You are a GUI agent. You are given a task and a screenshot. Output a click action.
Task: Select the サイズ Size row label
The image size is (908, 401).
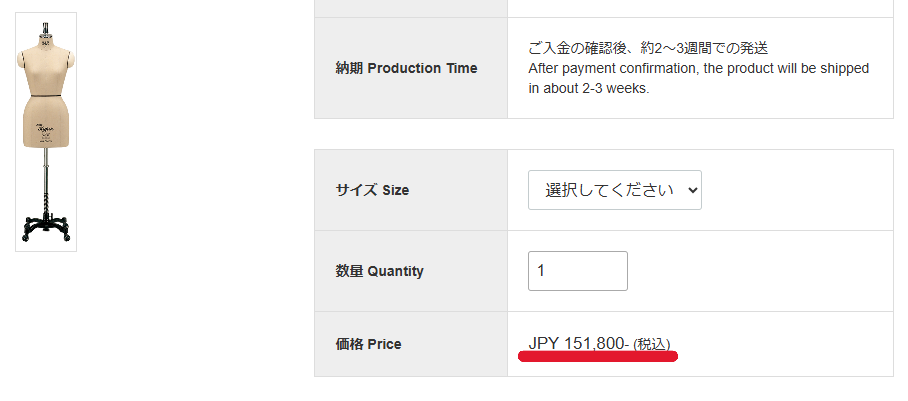pyautogui.click(x=371, y=190)
